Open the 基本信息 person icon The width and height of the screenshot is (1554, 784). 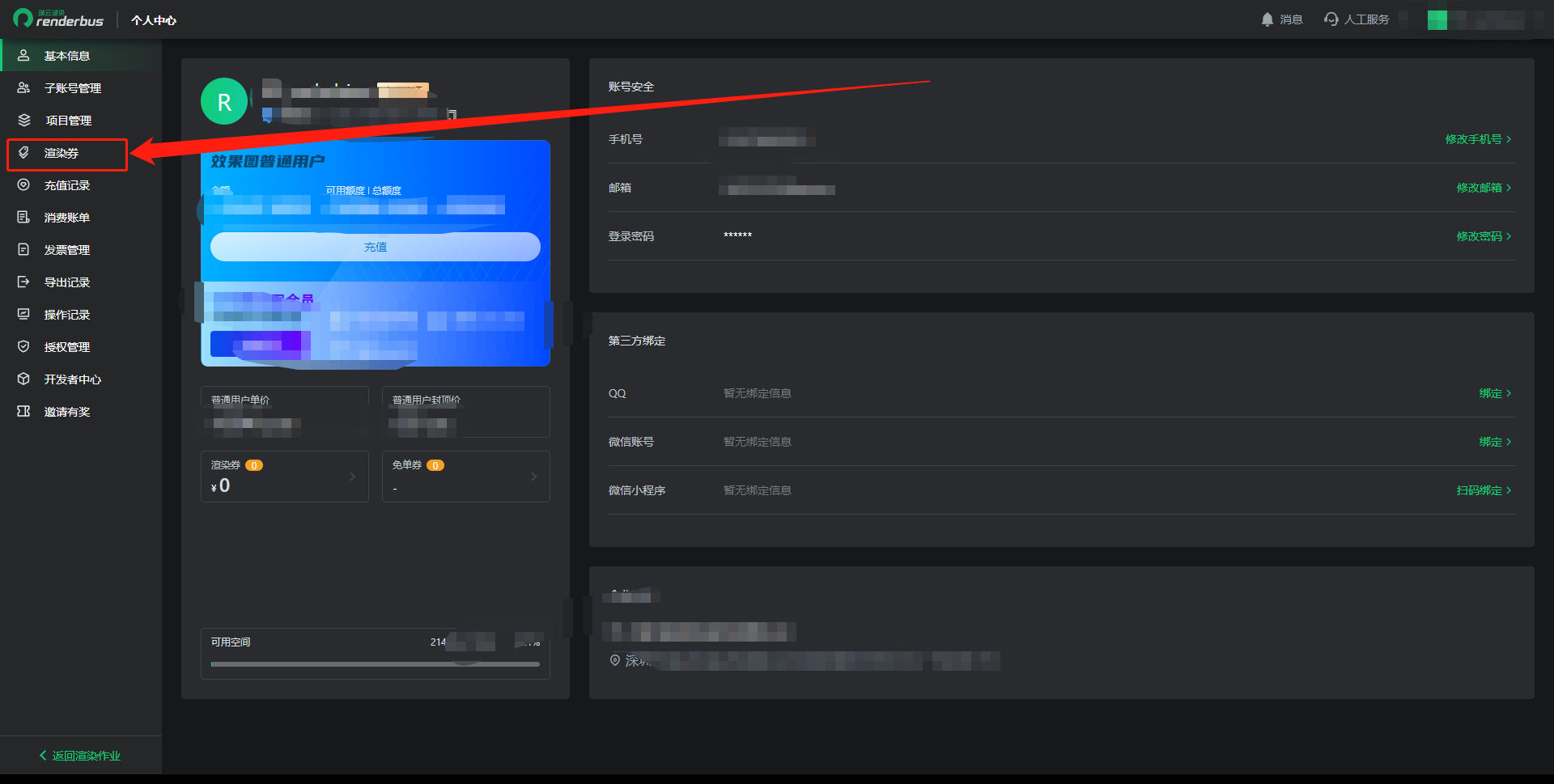pos(23,55)
